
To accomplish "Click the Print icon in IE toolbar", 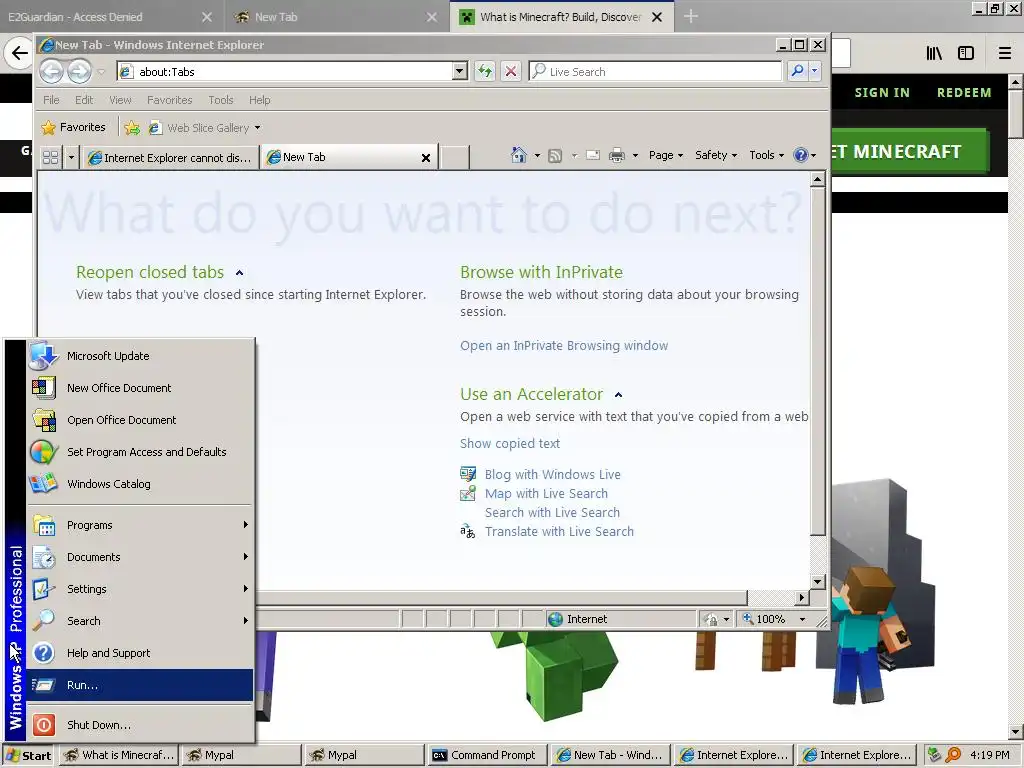I will tap(616, 155).
